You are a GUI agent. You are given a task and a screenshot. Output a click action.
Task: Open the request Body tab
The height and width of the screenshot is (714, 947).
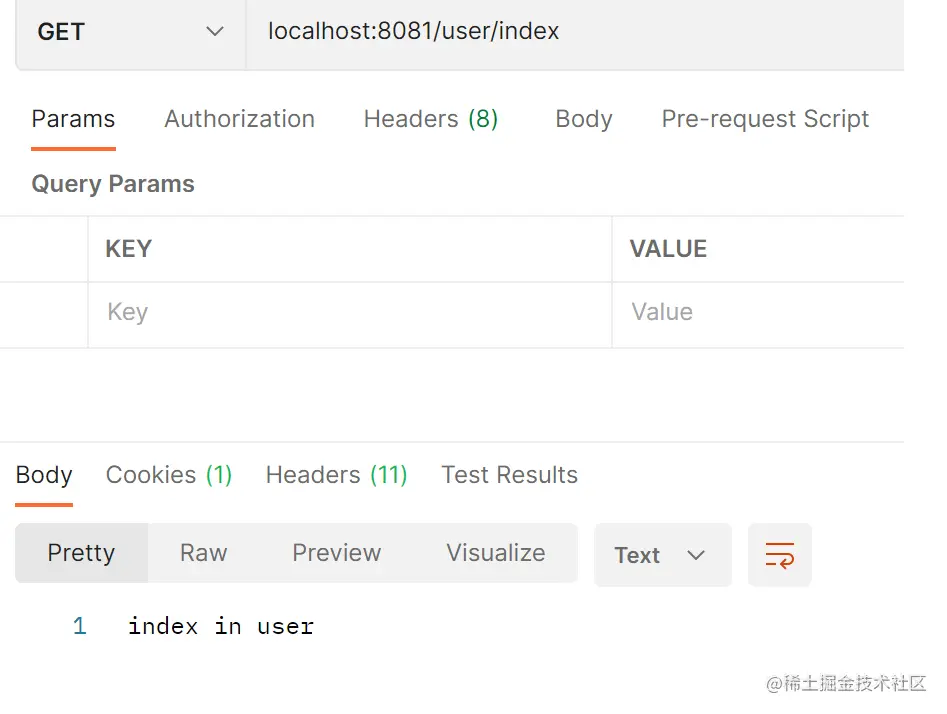point(583,119)
